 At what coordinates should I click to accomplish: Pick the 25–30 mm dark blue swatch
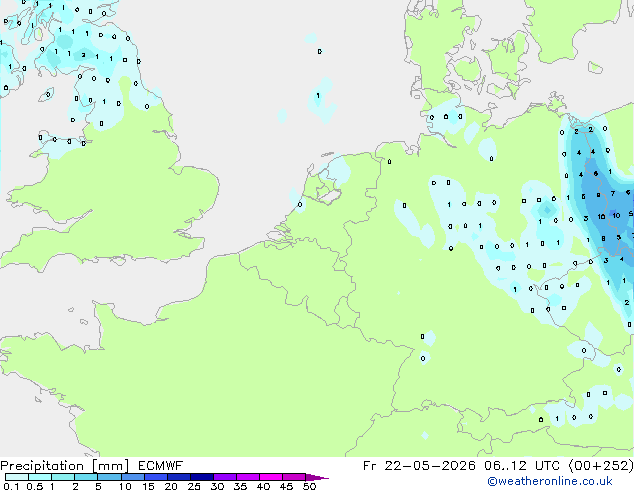coord(201,477)
